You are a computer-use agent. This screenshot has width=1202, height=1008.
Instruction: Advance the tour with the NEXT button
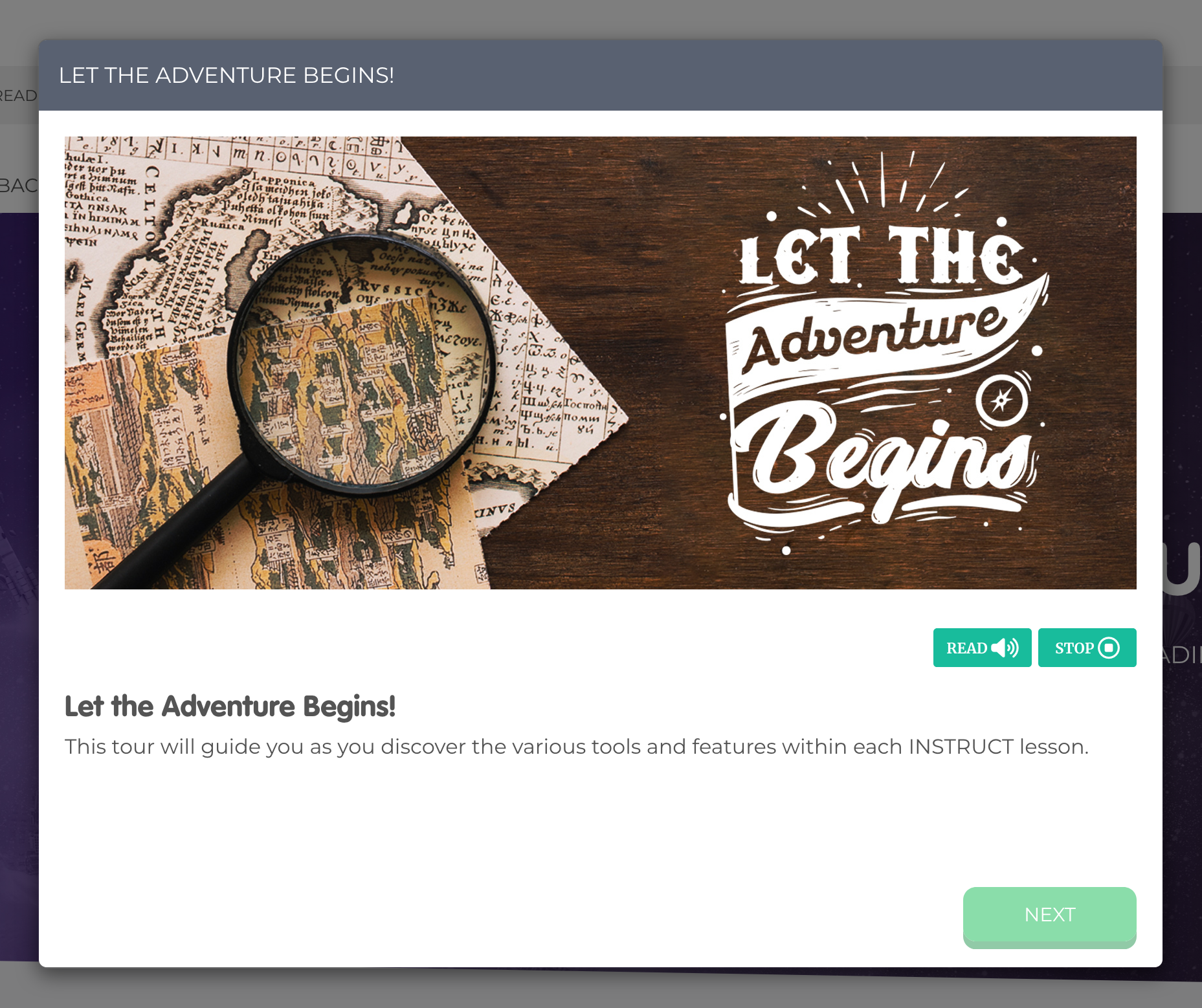click(1049, 917)
